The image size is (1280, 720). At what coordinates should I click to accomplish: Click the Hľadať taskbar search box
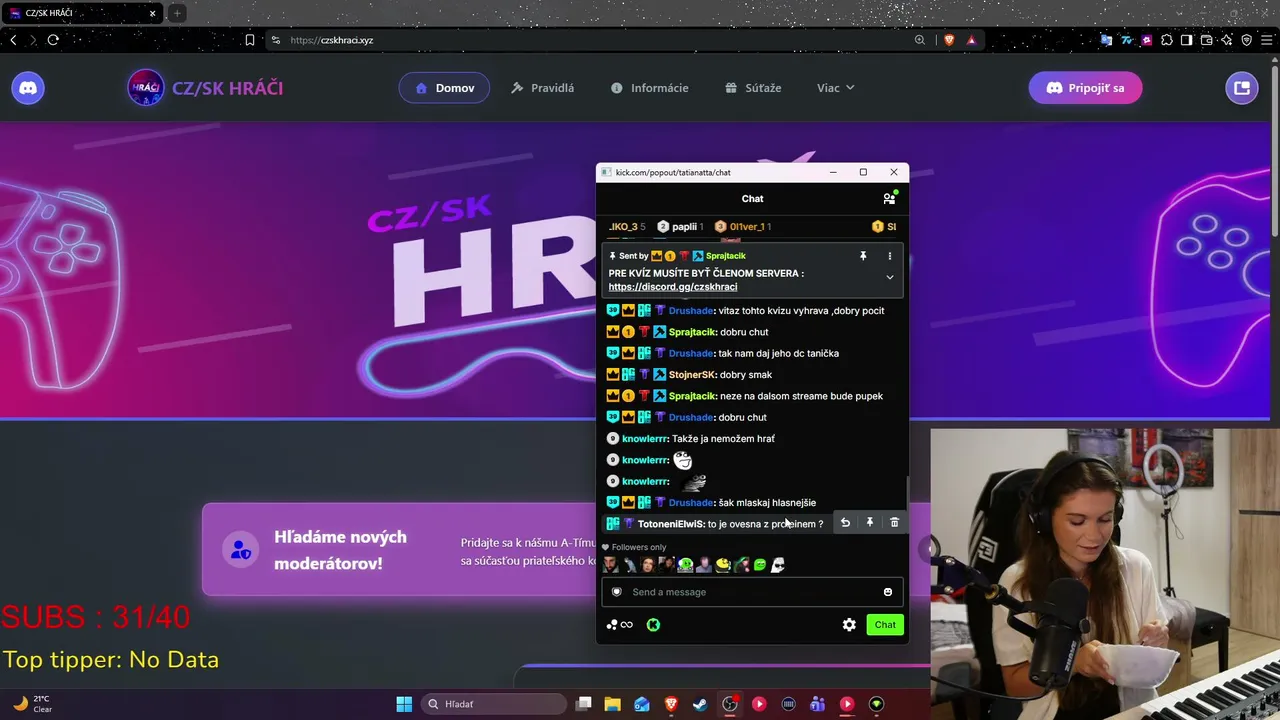tap(492, 704)
